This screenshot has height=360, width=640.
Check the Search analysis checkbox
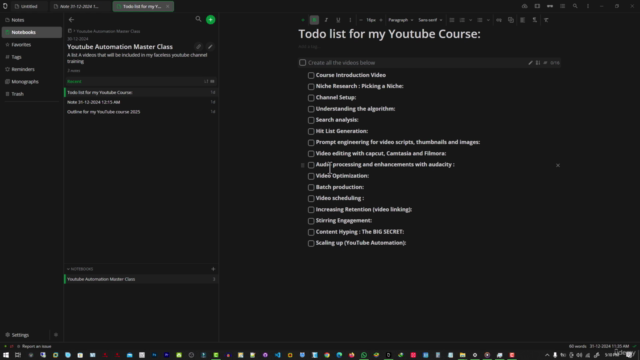point(311,120)
